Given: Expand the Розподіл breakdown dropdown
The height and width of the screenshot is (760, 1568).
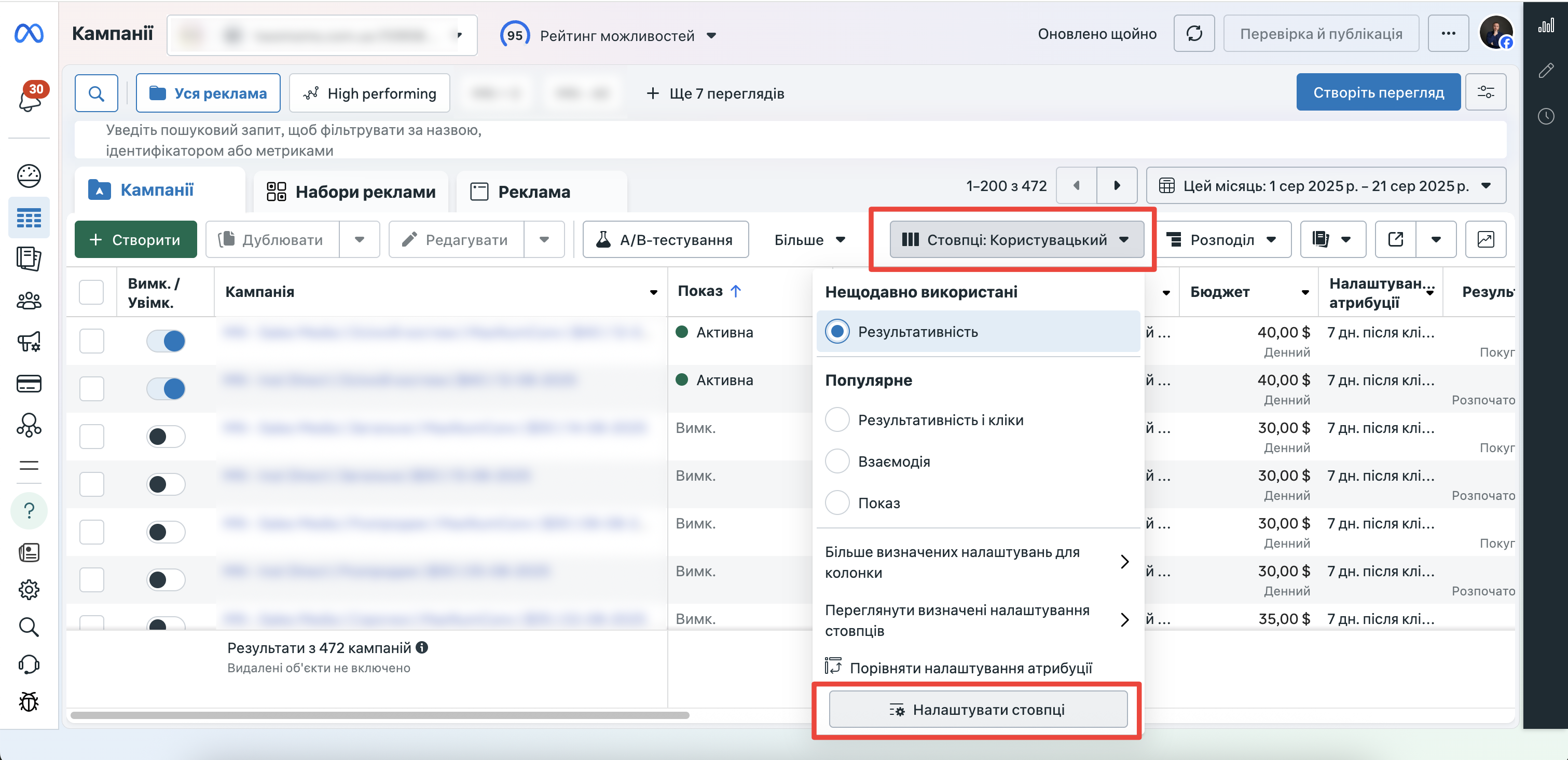Looking at the screenshot, I should pos(1221,239).
